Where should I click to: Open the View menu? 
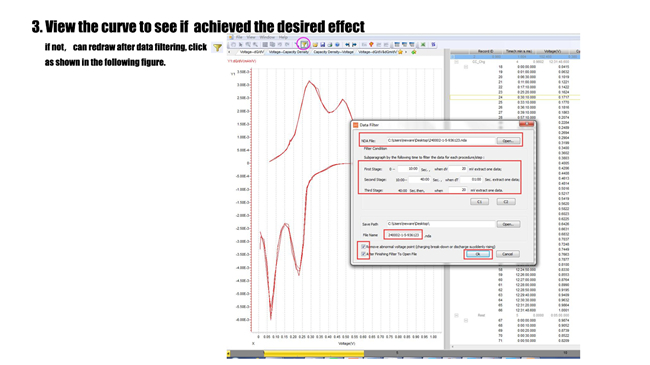[251, 37]
